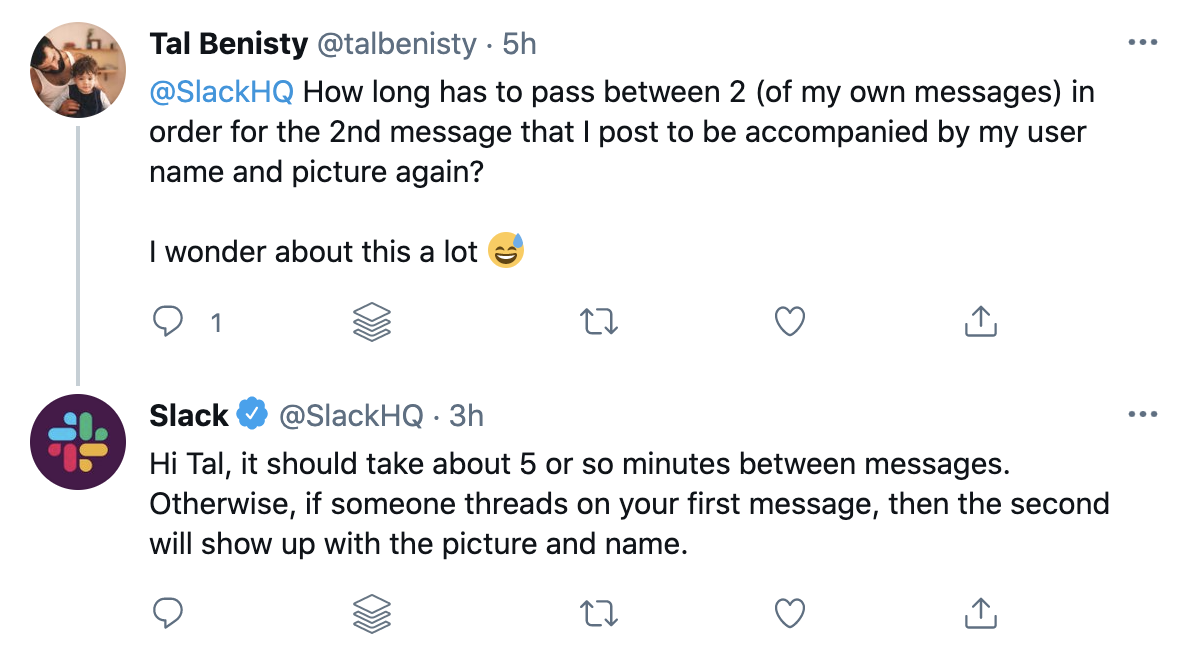
Task: Open more options menu for Slack's tweet
Action: point(1142,414)
